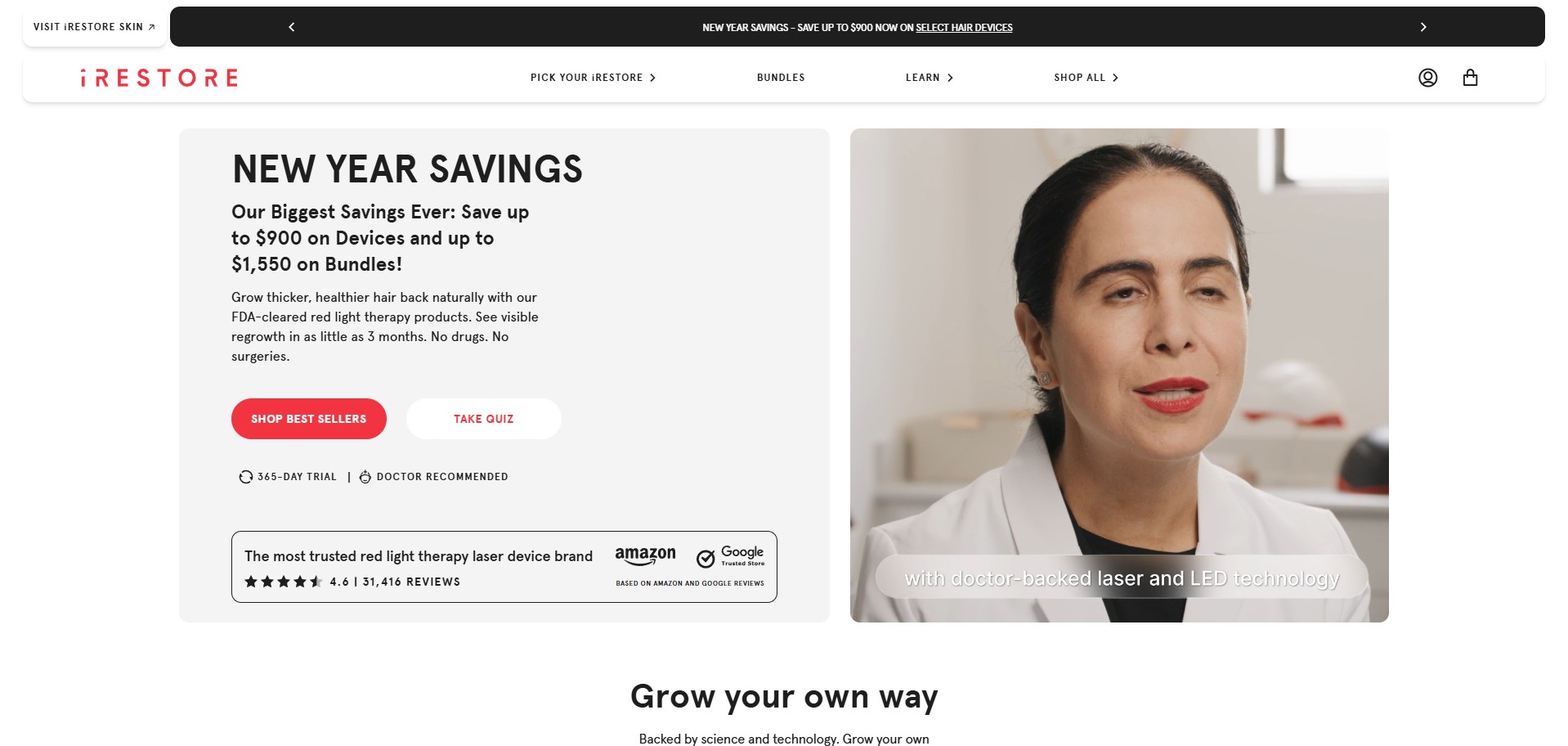Click the Shop Best Sellers button
This screenshot has width=1568, height=746.
(x=309, y=419)
